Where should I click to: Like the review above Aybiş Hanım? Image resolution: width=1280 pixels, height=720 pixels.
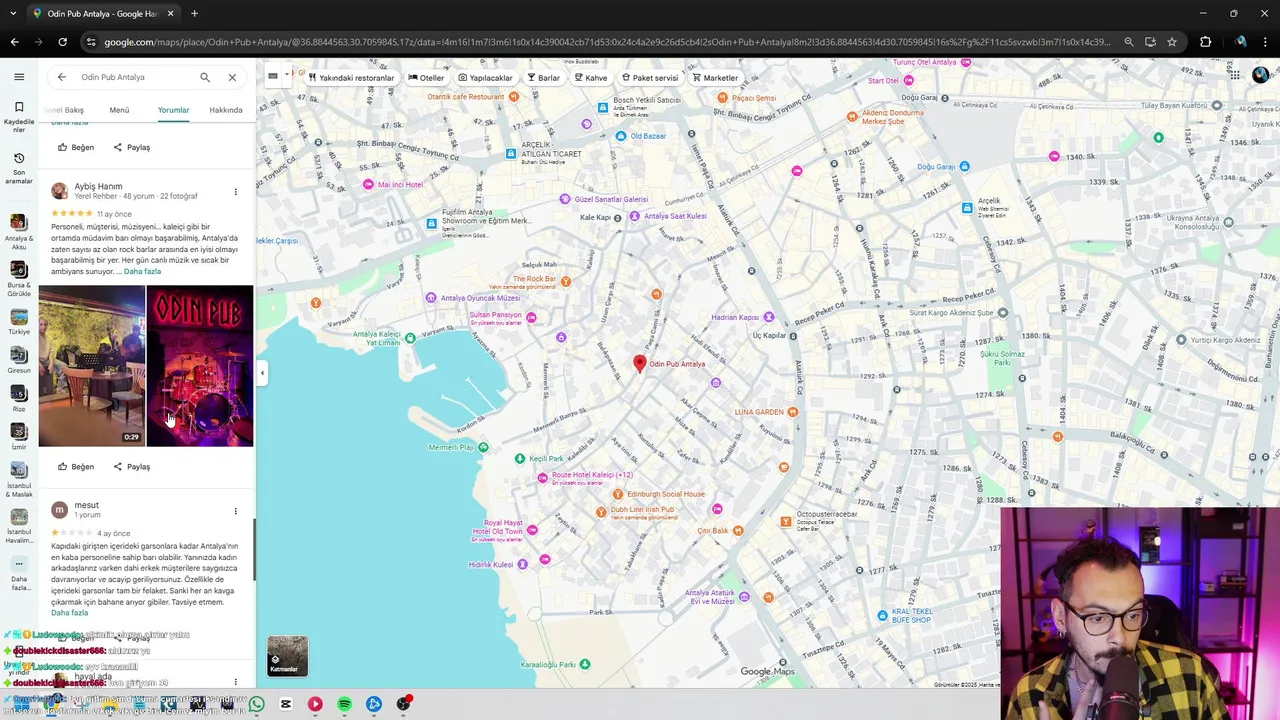coord(76,147)
